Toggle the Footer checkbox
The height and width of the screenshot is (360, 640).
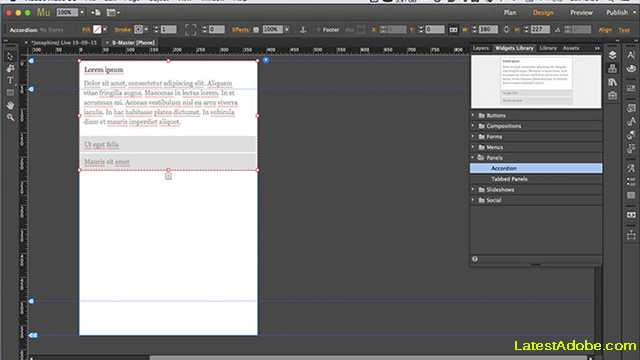click(x=319, y=30)
